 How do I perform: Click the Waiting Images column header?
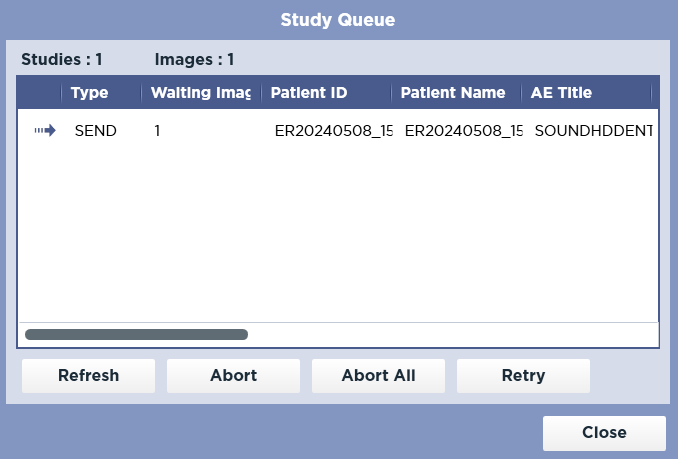point(200,93)
